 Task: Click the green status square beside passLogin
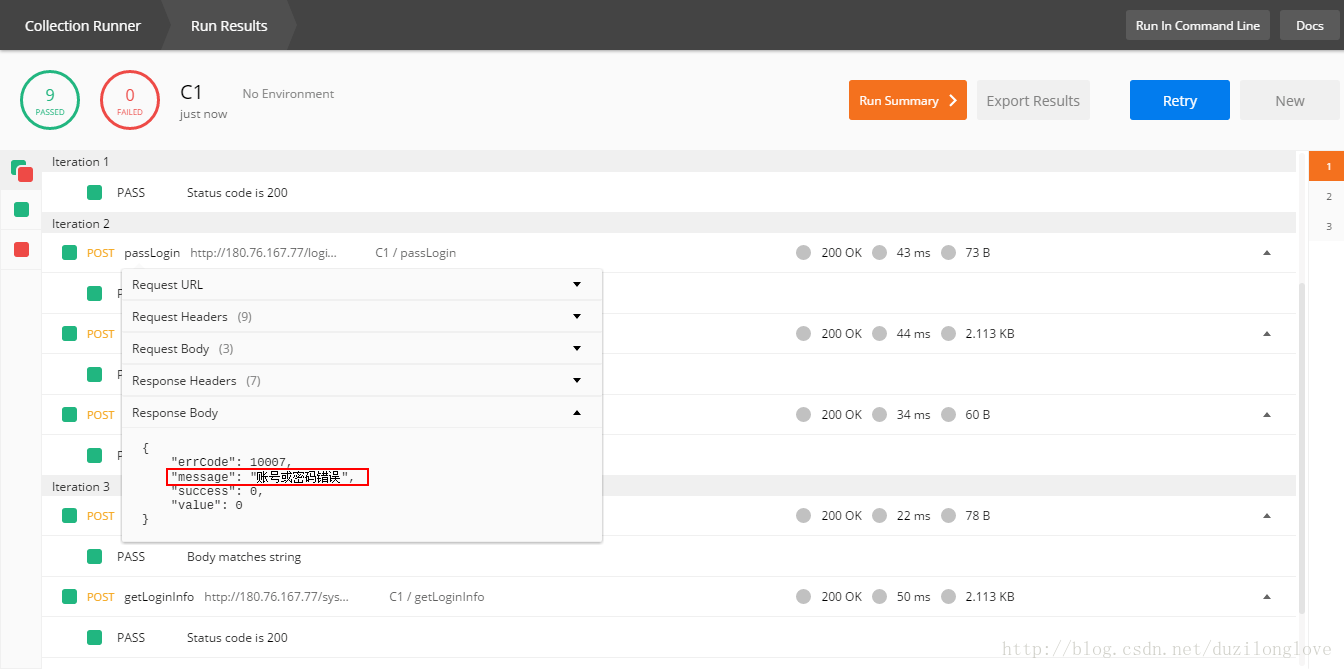click(69, 253)
